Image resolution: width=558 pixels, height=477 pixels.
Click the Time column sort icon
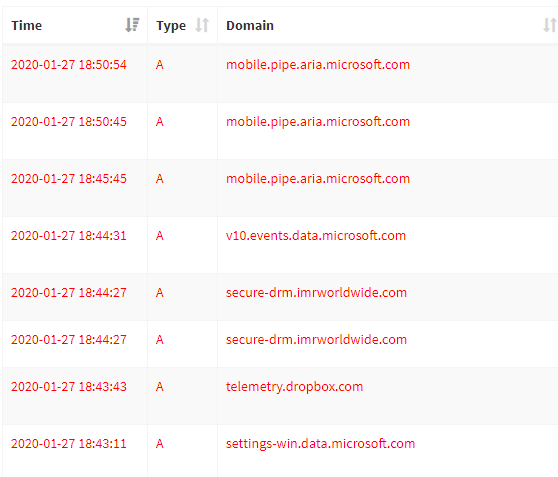tap(132, 25)
